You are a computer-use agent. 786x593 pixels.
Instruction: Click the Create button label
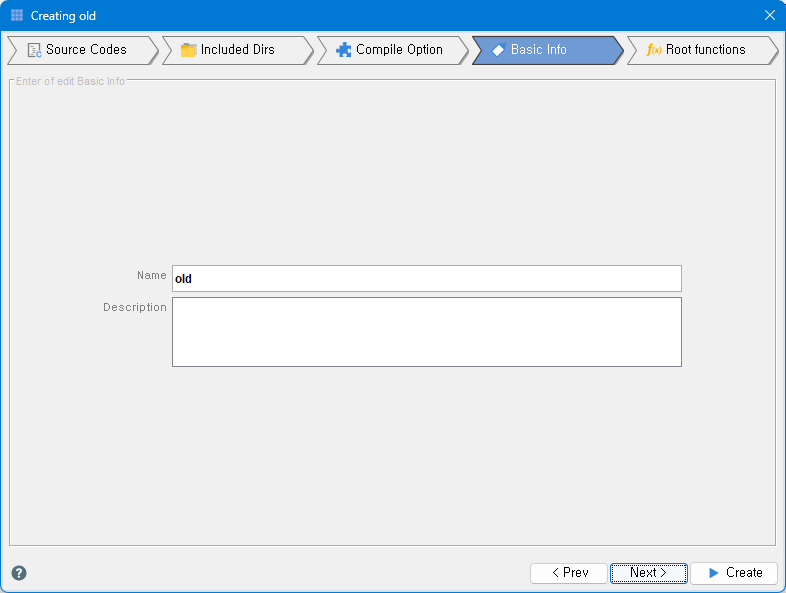744,573
